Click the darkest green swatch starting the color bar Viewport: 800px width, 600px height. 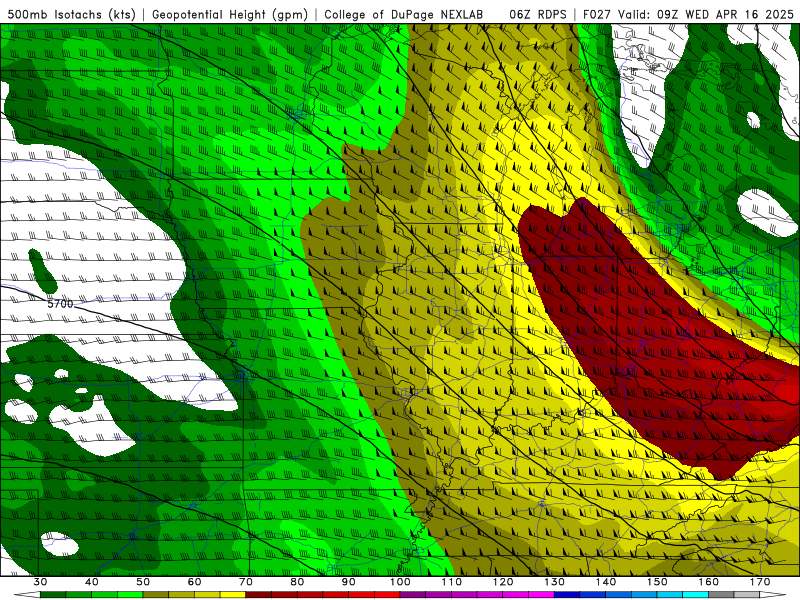(53, 595)
